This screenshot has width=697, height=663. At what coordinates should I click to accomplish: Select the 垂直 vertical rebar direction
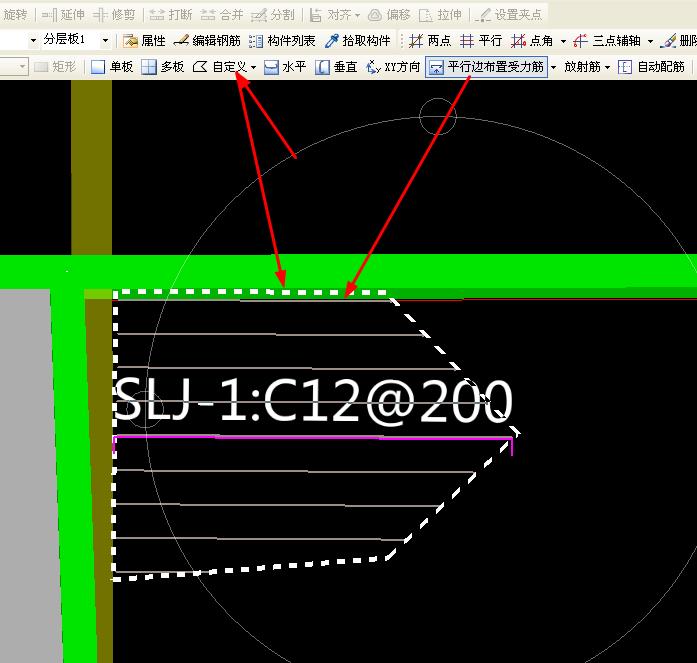click(337, 67)
